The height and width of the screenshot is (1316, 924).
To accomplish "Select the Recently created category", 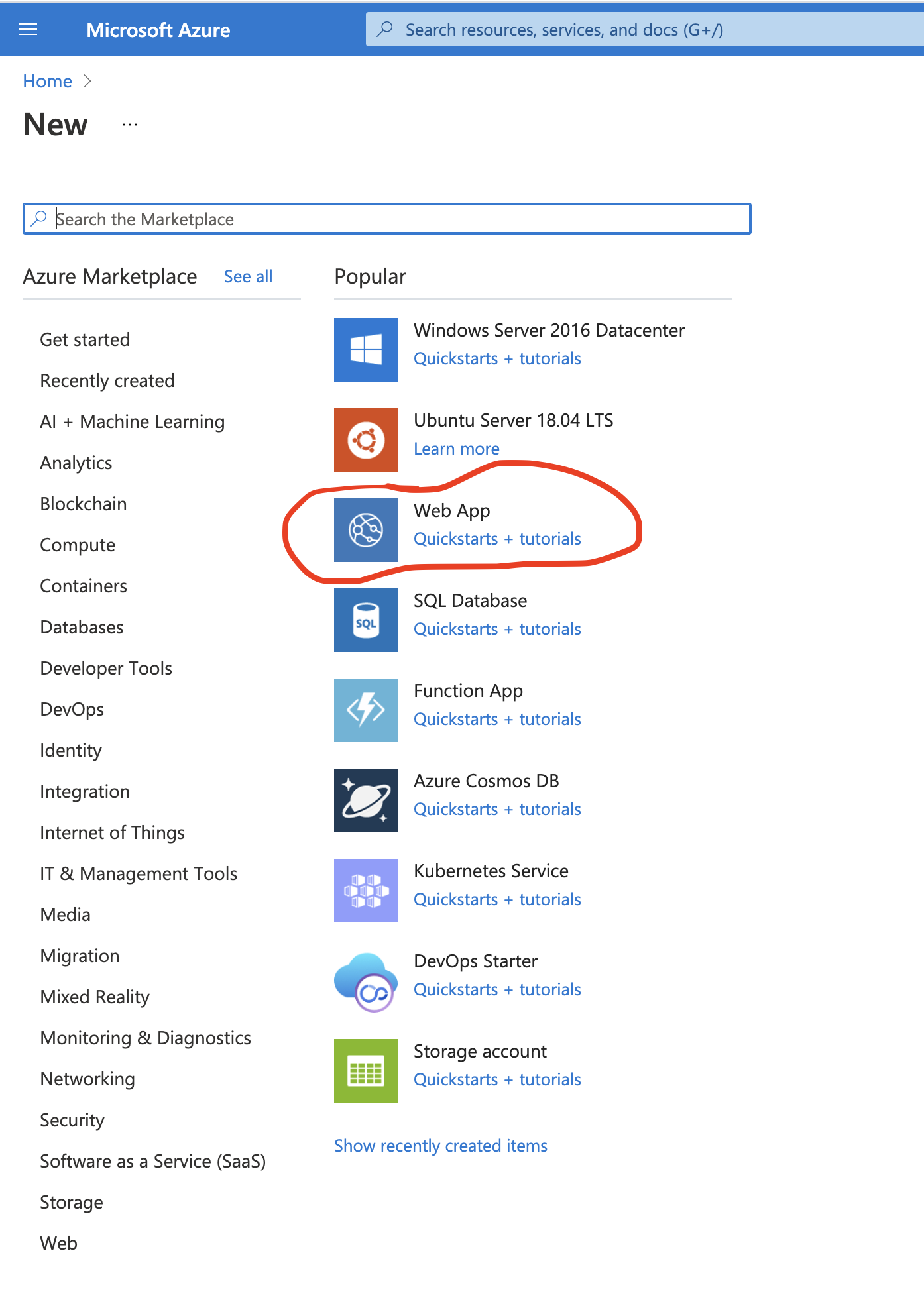I will (107, 380).
